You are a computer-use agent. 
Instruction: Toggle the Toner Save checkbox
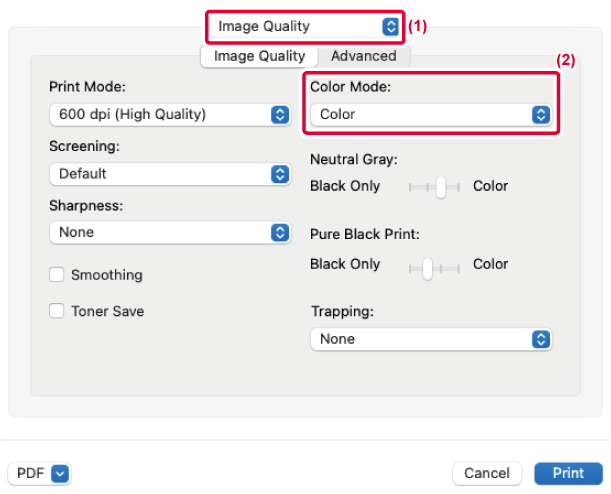(57, 311)
